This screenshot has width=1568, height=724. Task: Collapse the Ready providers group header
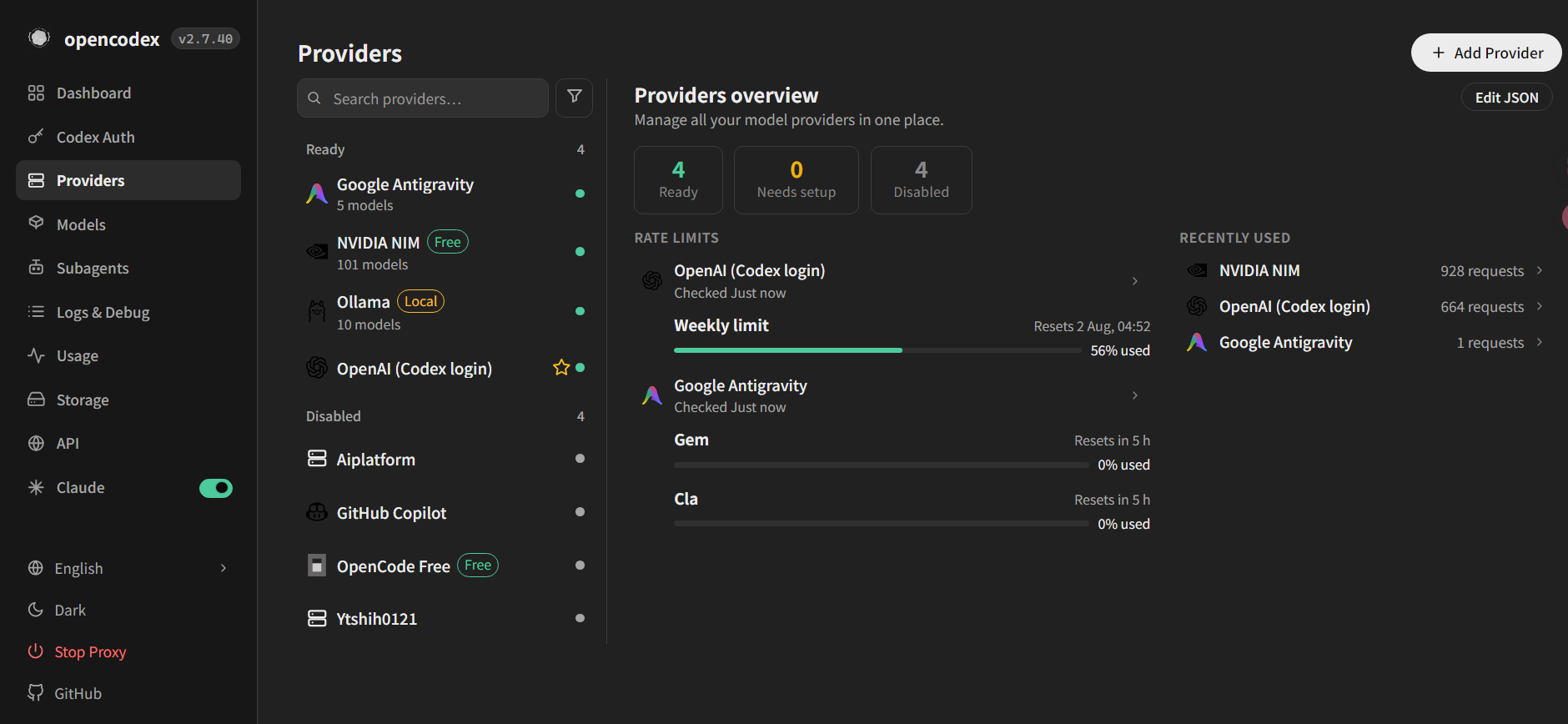click(x=445, y=149)
